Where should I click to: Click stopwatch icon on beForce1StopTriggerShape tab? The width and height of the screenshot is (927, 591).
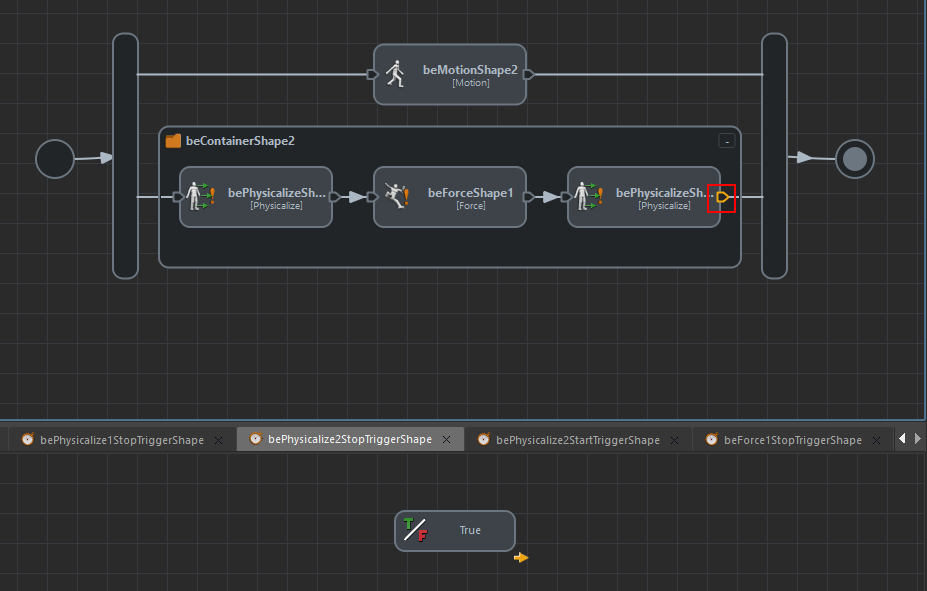(x=712, y=439)
